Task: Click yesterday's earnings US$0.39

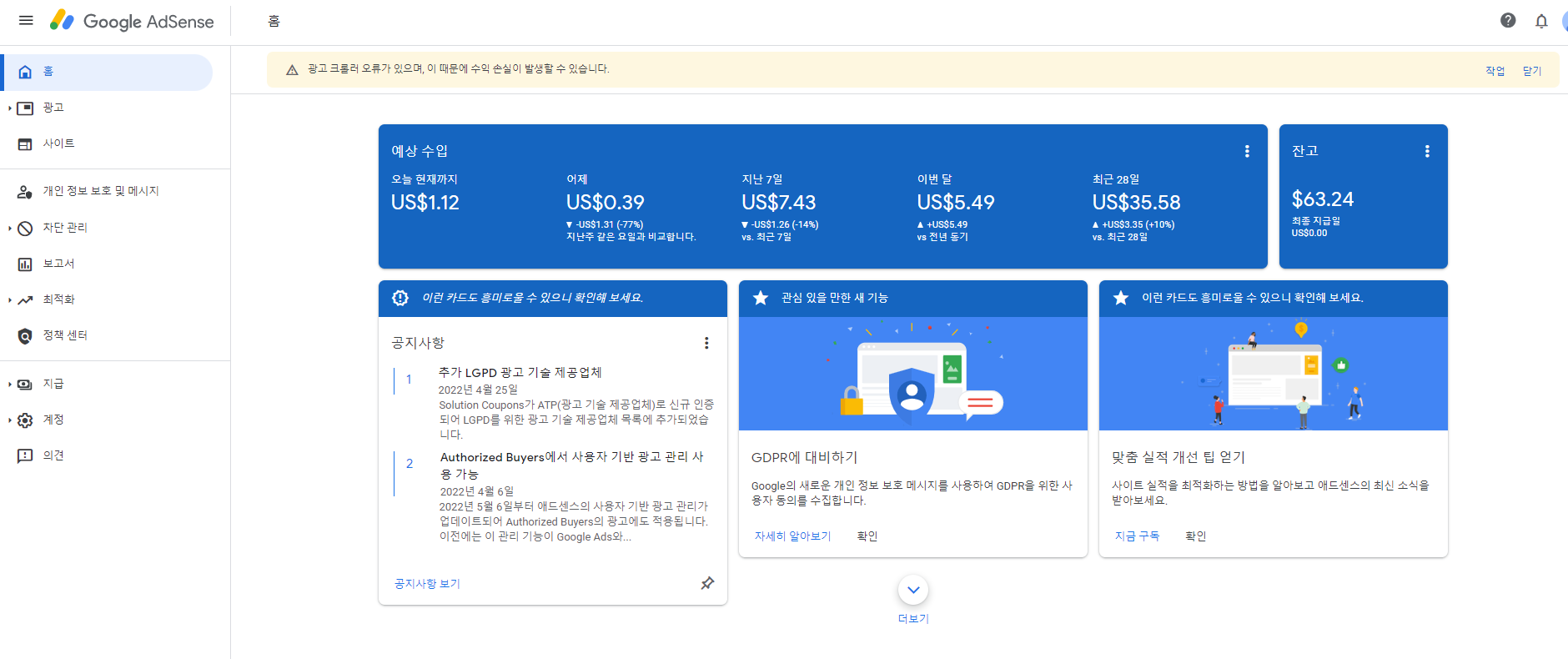Action: (606, 203)
